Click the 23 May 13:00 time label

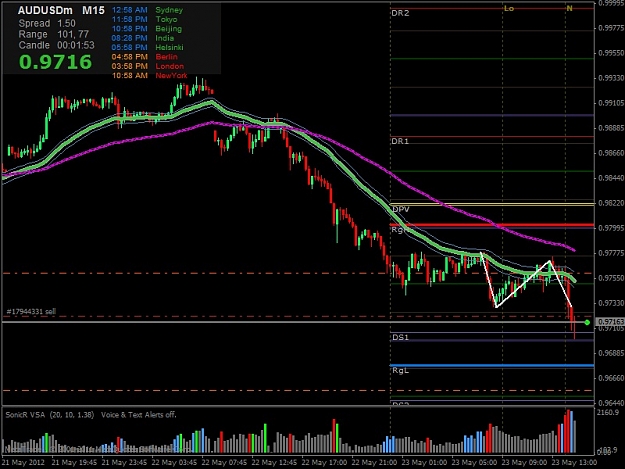tap(574, 463)
